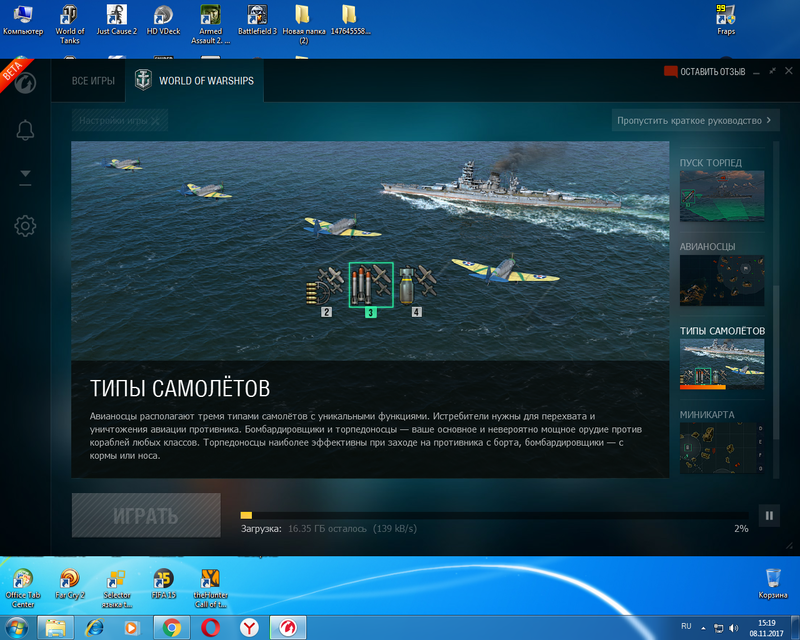Select the 147645558 folder on desktop
The width and height of the screenshot is (800, 640).
[x=350, y=21]
